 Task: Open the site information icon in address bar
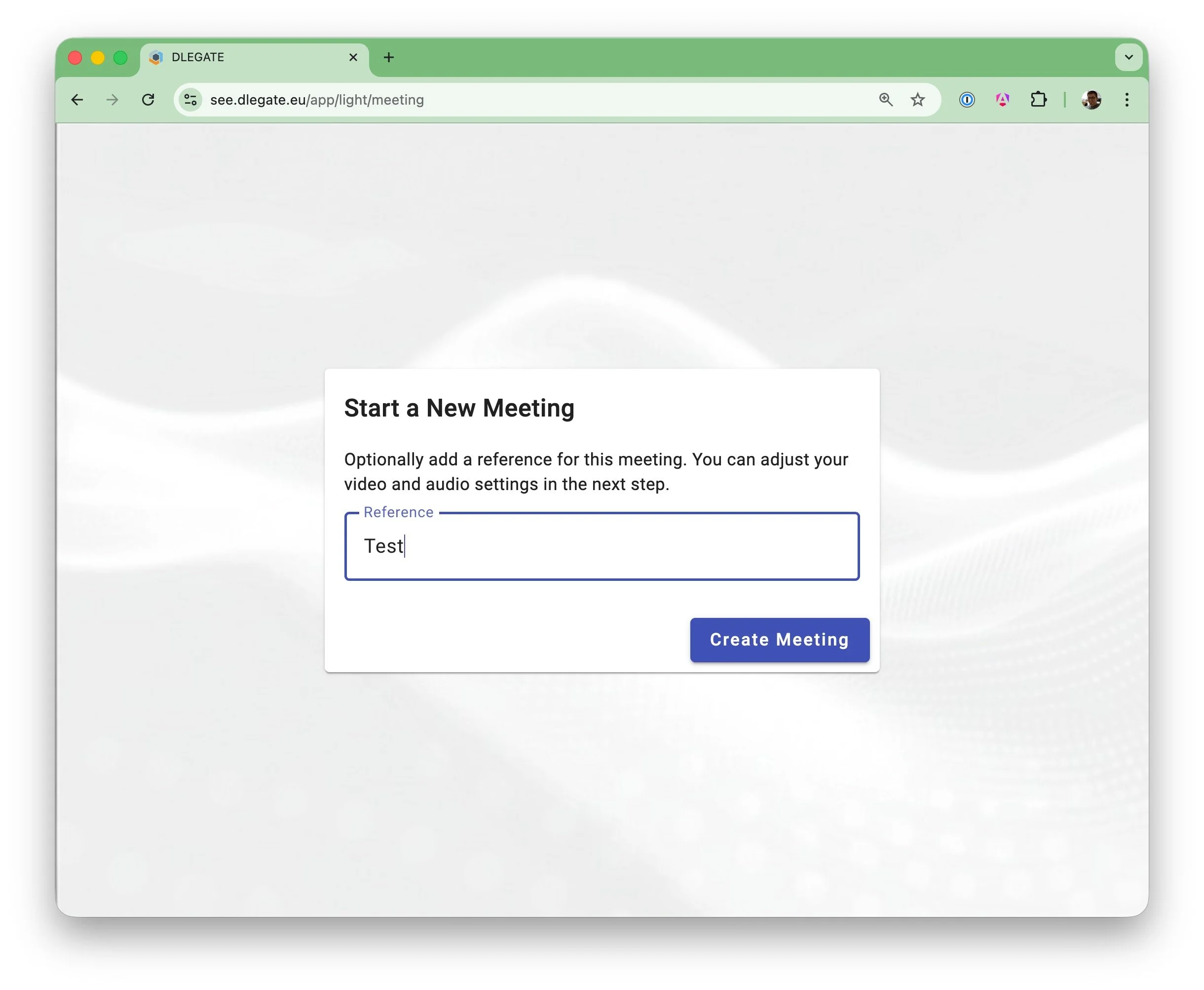(190, 100)
